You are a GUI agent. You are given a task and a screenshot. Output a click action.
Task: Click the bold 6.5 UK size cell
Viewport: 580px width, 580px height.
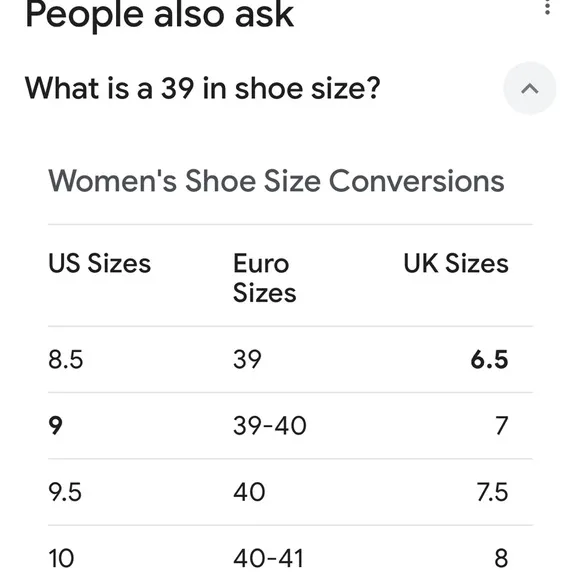coord(489,360)
